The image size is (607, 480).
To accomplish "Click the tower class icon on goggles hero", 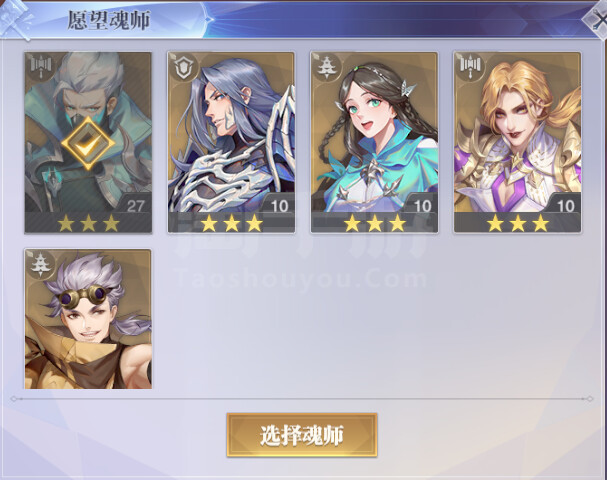I will pyautogui.click(x=41, y=264).
